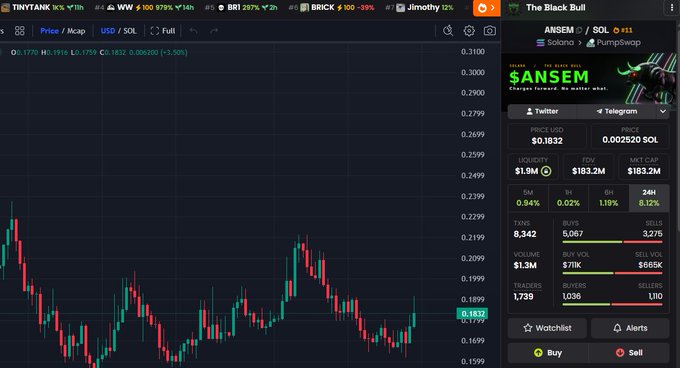Click the MKT CAP $183.2M value

point(644,171)
